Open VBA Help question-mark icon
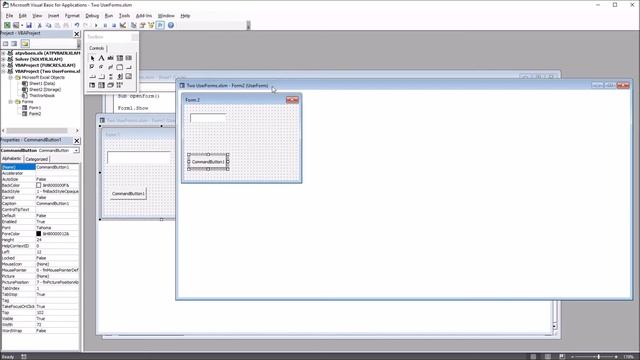This screenshot has width=640, height=360. [x=171, y=25]
